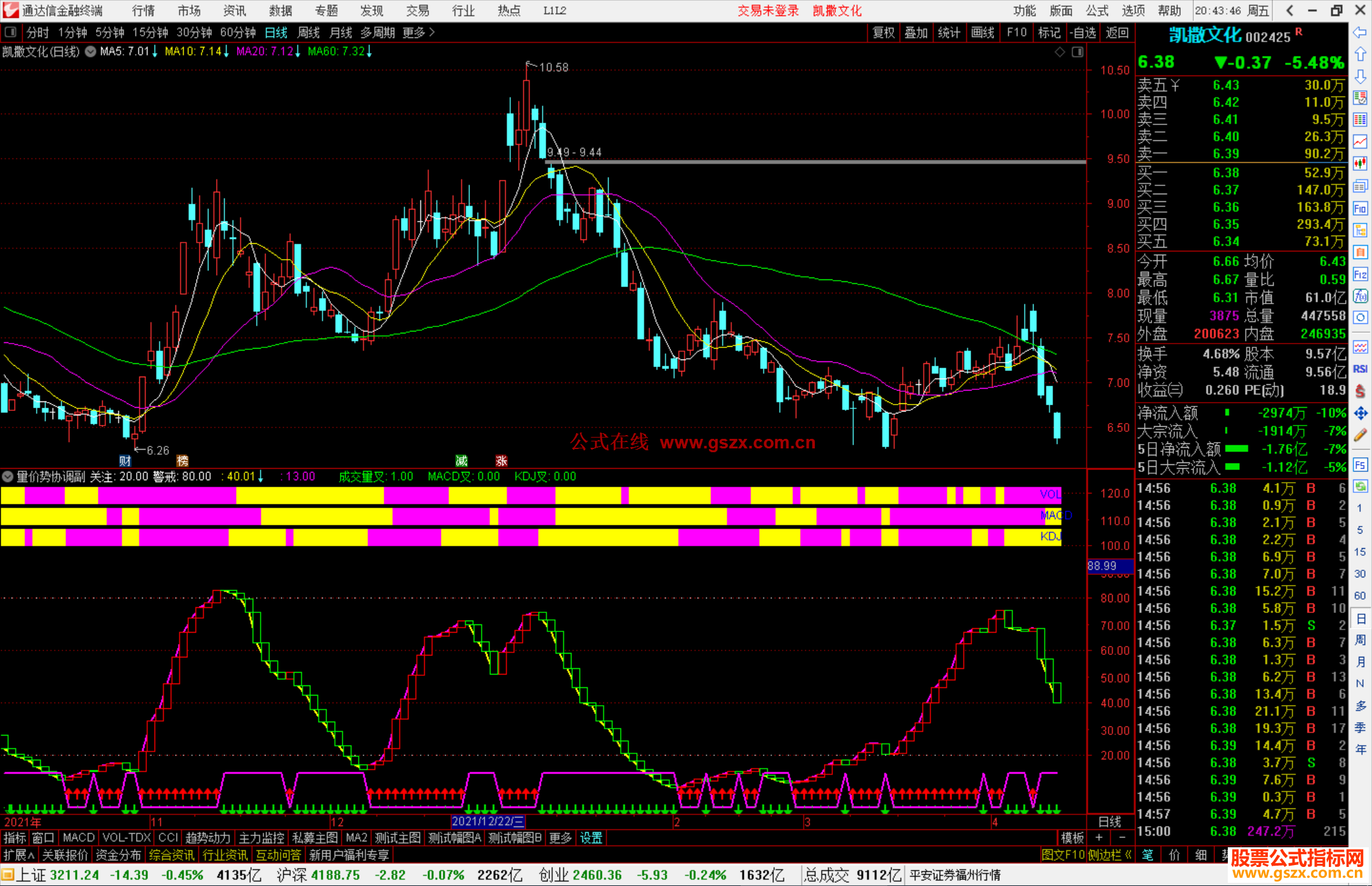The width and height of the screenshot is (1372, 886).
Task: Open the red line chart sidebar icon
Action: [1360, 142]
